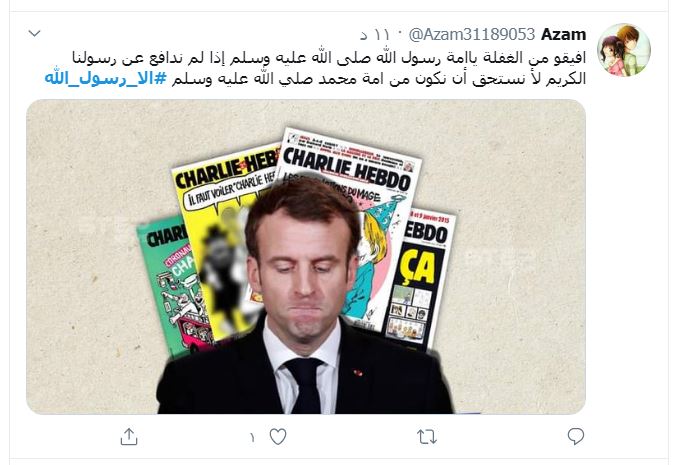
Task: Open the attached tweet image
Action: tap(306, 257)
